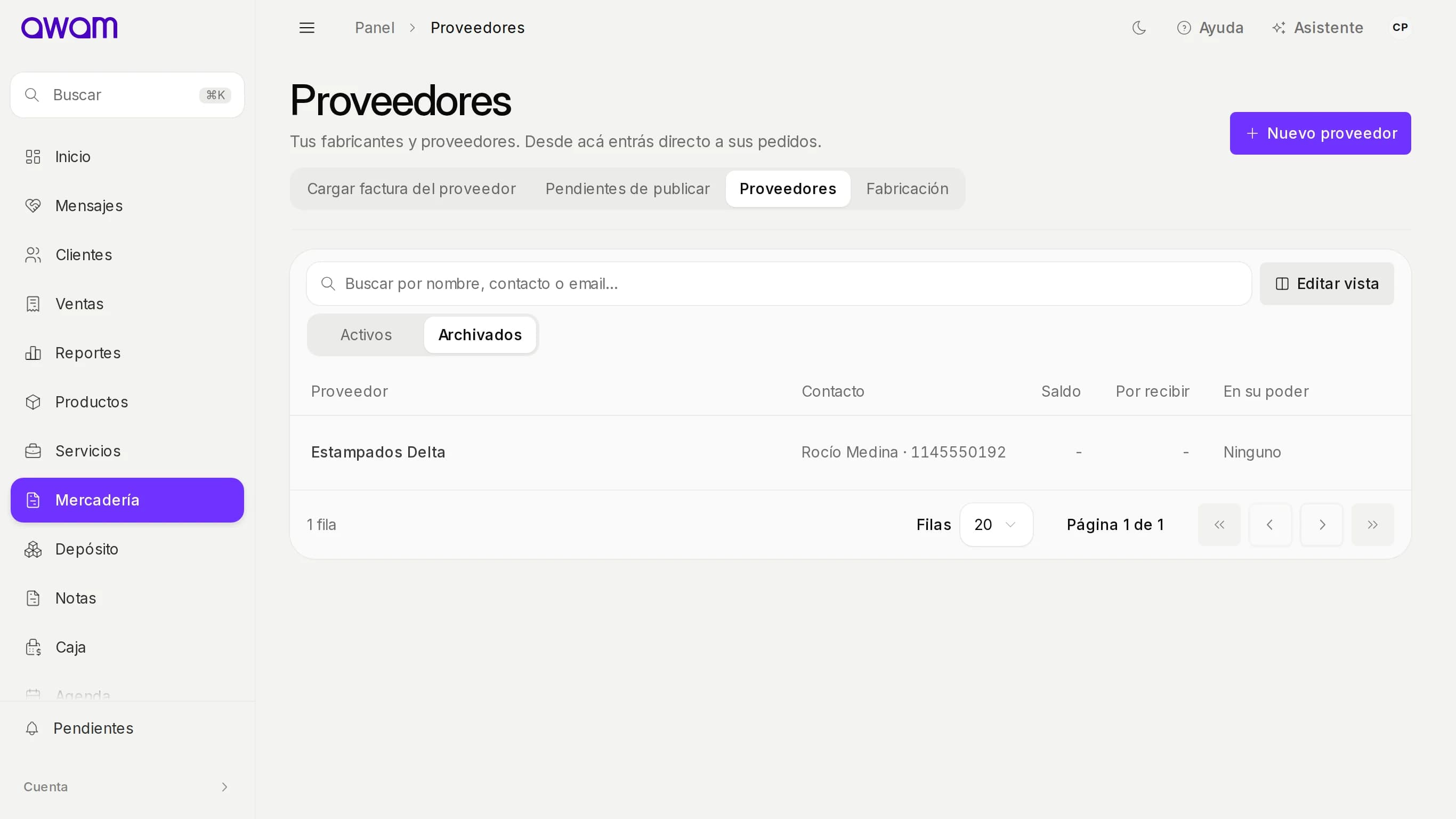Open Servicios in the sidebar
This screenshot has height=819, width=1456.
click(x=127, y=451)
